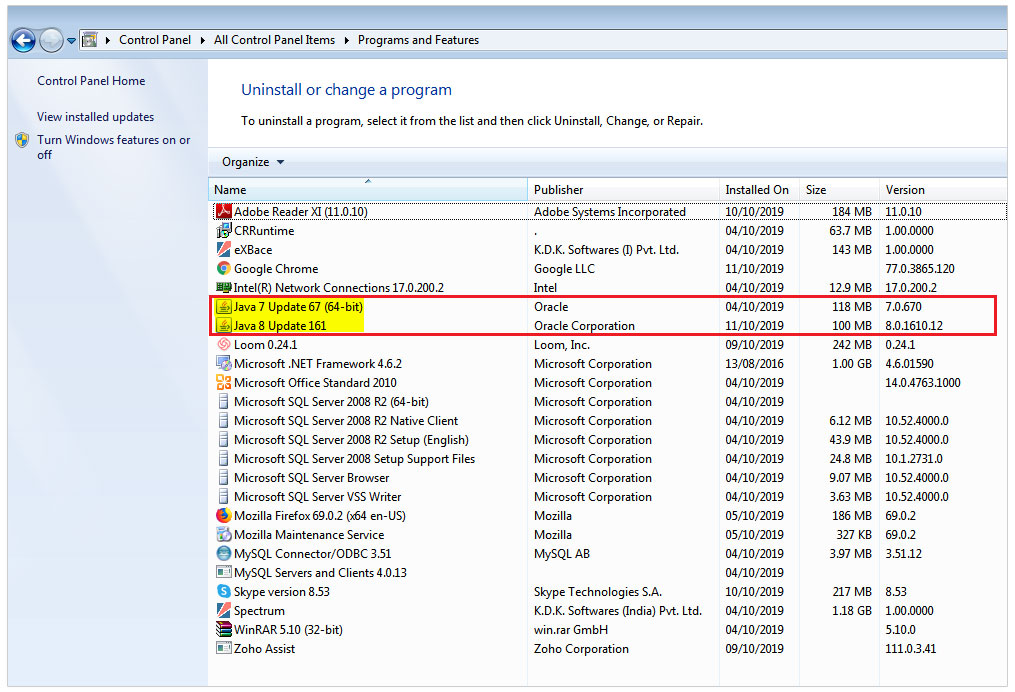Select Microsoft SQL Server VSS Writer icon
The image size is (1015, 692).
[223, 497]
